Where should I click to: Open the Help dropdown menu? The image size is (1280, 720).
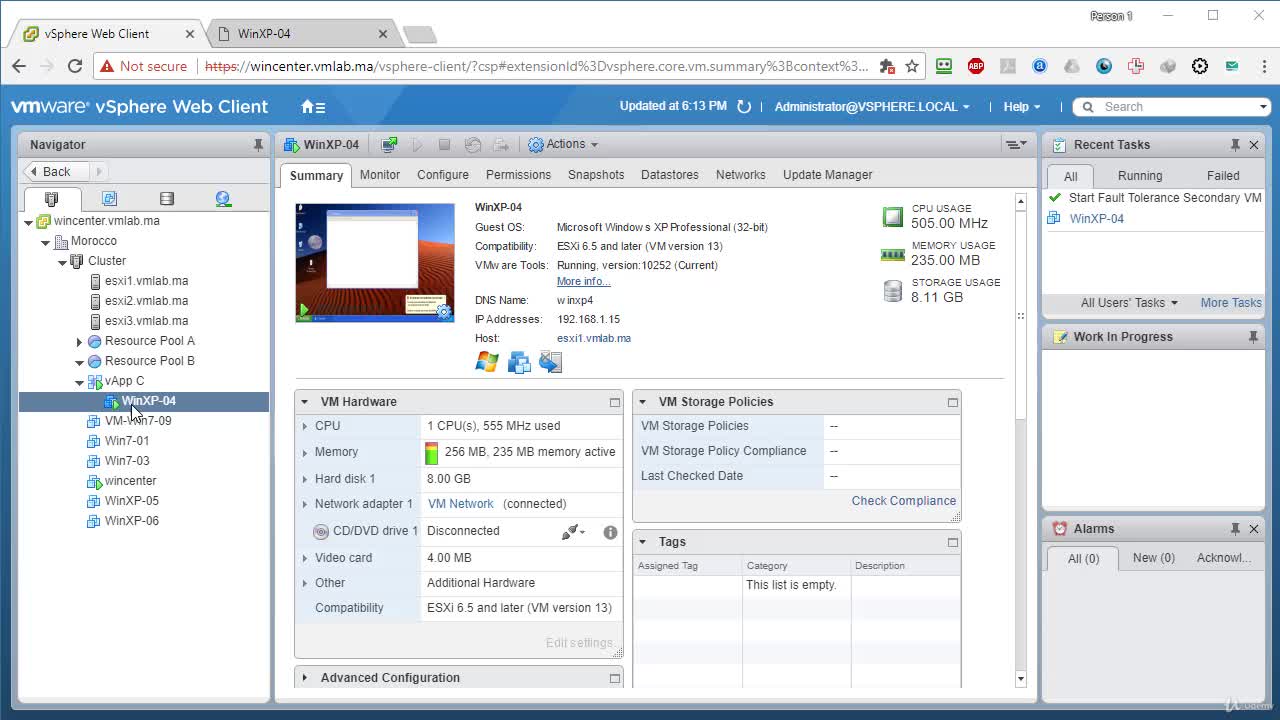1022,107
